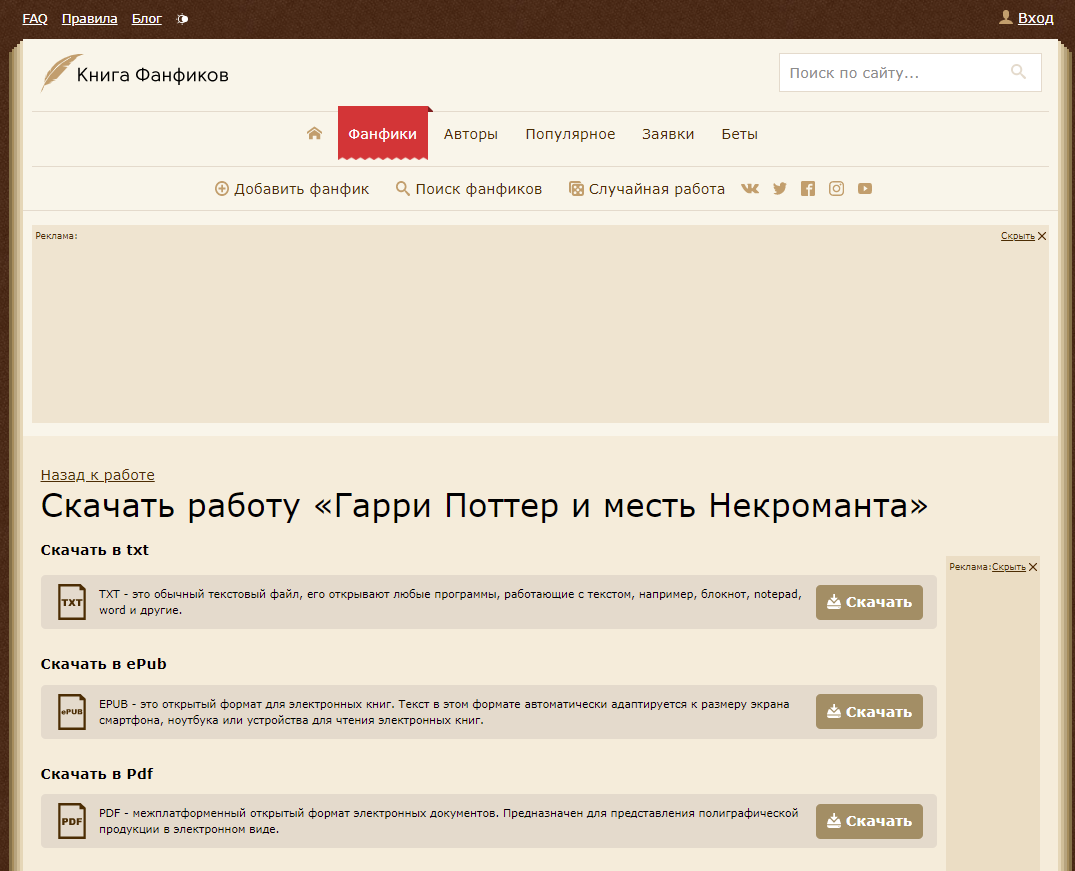Image resolution: width=1075 pixels, height=871 pixels.
Task: Click the PDF file icon
Action: coord(72,821)
